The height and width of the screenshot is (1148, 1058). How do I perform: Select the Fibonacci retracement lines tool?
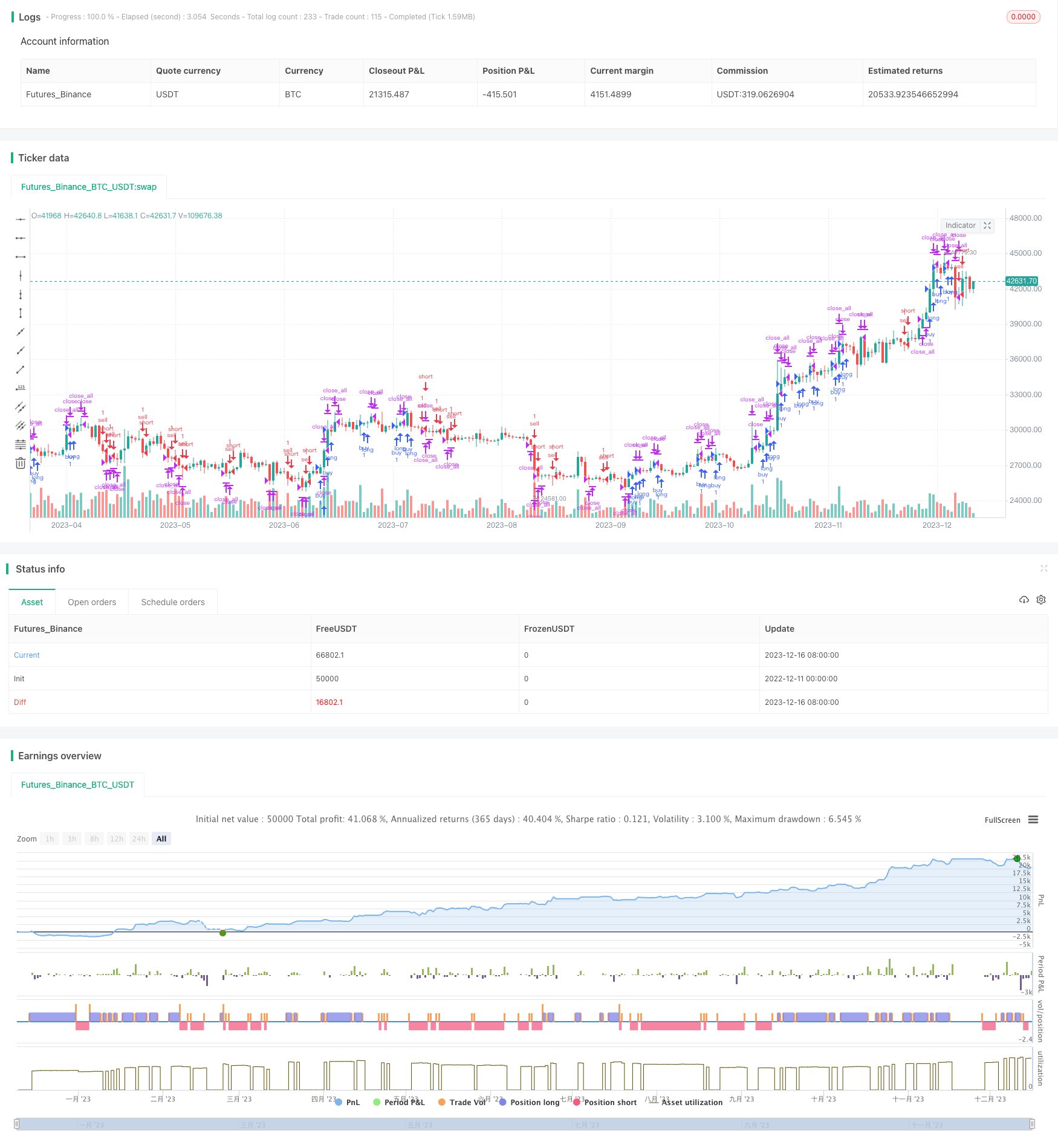[21, 444]
